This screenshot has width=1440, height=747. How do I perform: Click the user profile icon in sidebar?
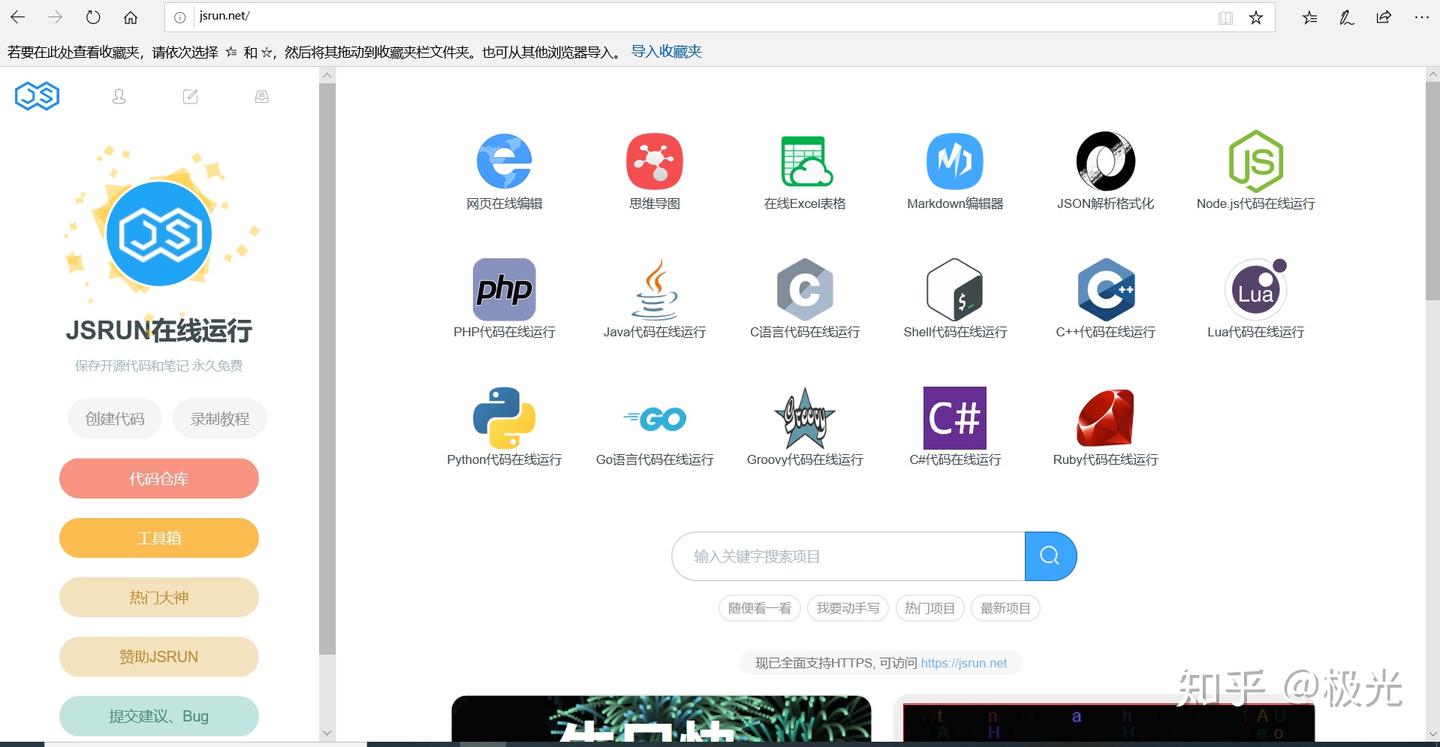[x=119, y=97]
